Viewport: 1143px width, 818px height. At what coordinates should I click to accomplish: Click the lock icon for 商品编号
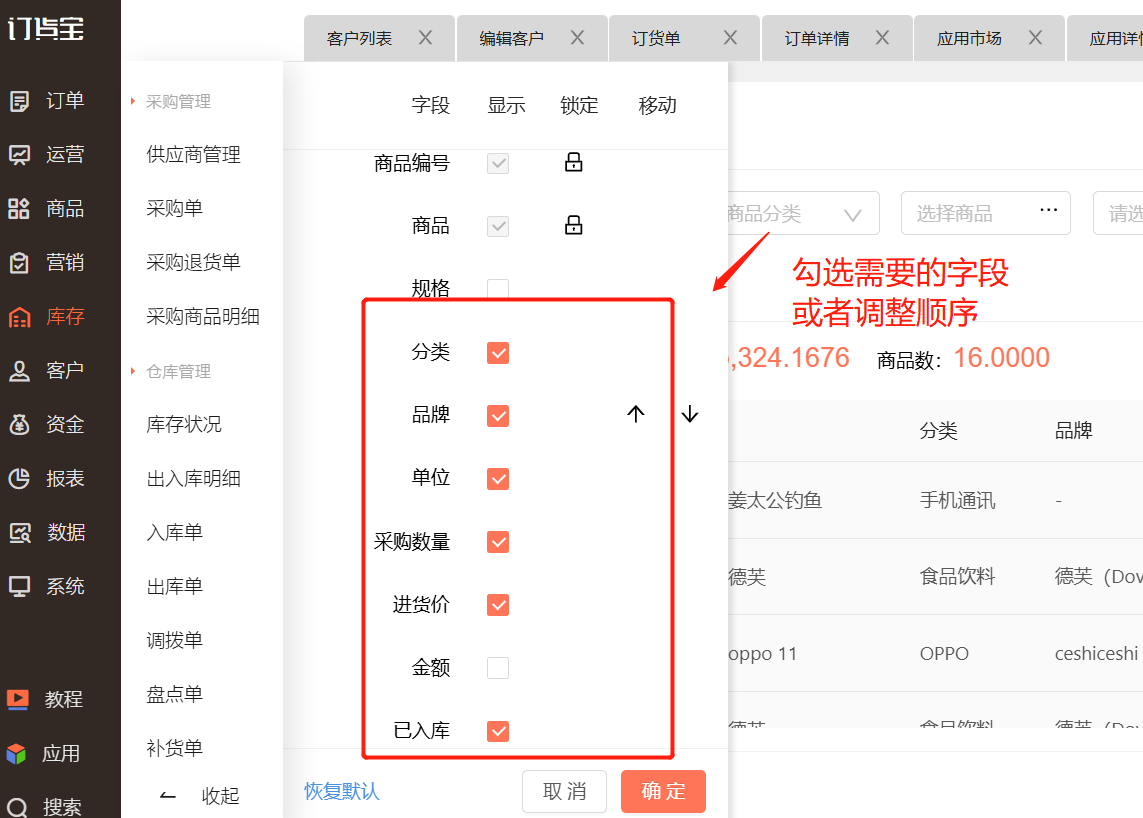573,162
